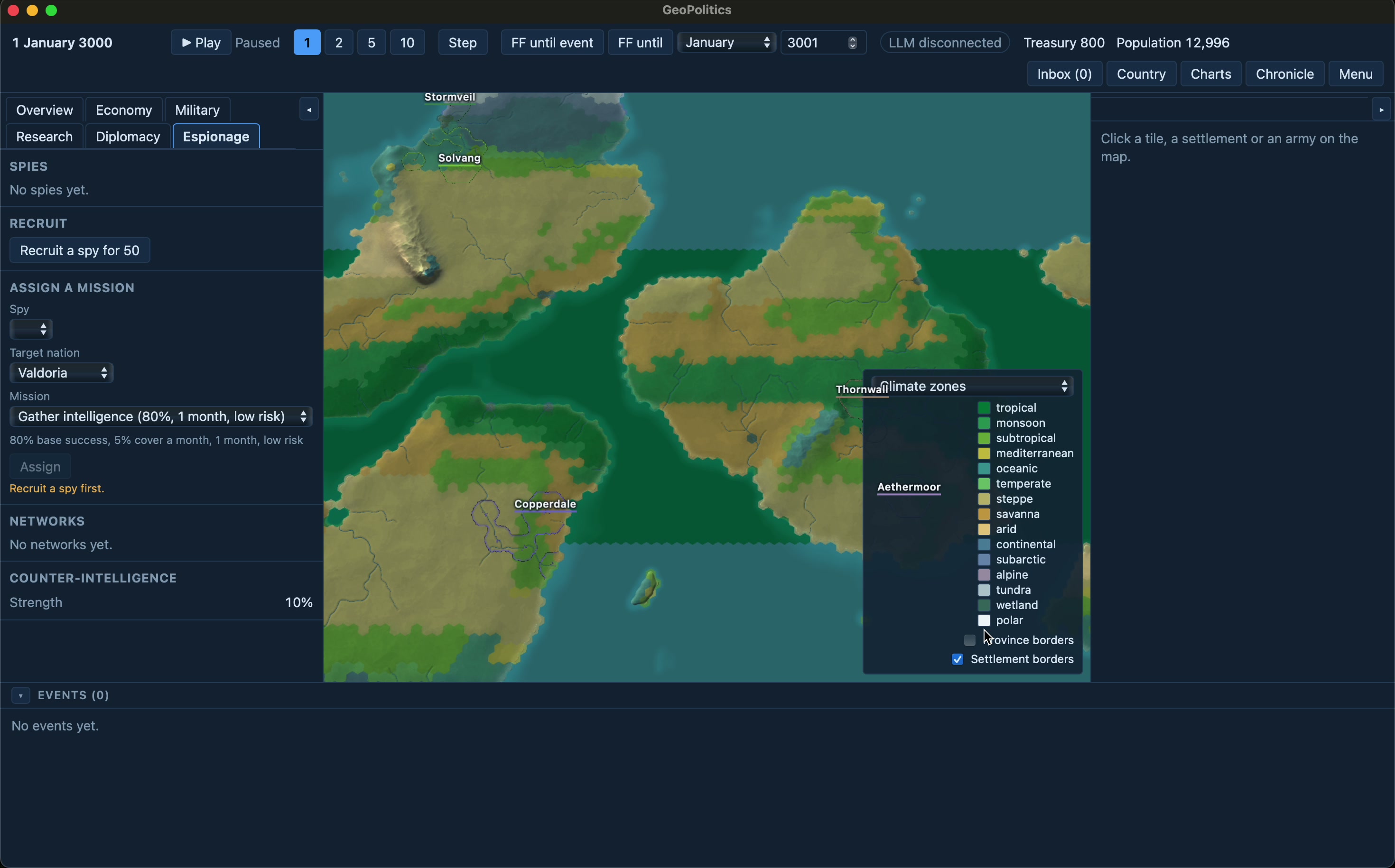This screenshot has width=1395, height=868.
Task: Open the Country panel
Action: [1141, 74]
